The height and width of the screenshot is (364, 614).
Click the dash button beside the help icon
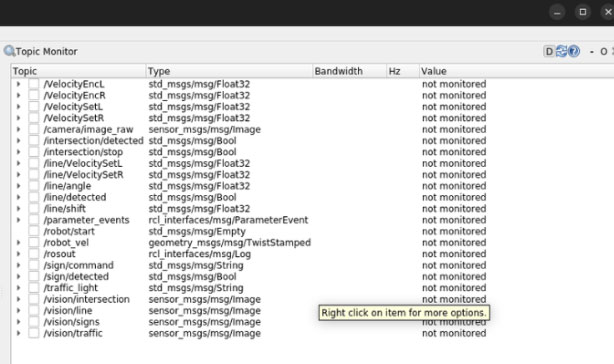592,51
